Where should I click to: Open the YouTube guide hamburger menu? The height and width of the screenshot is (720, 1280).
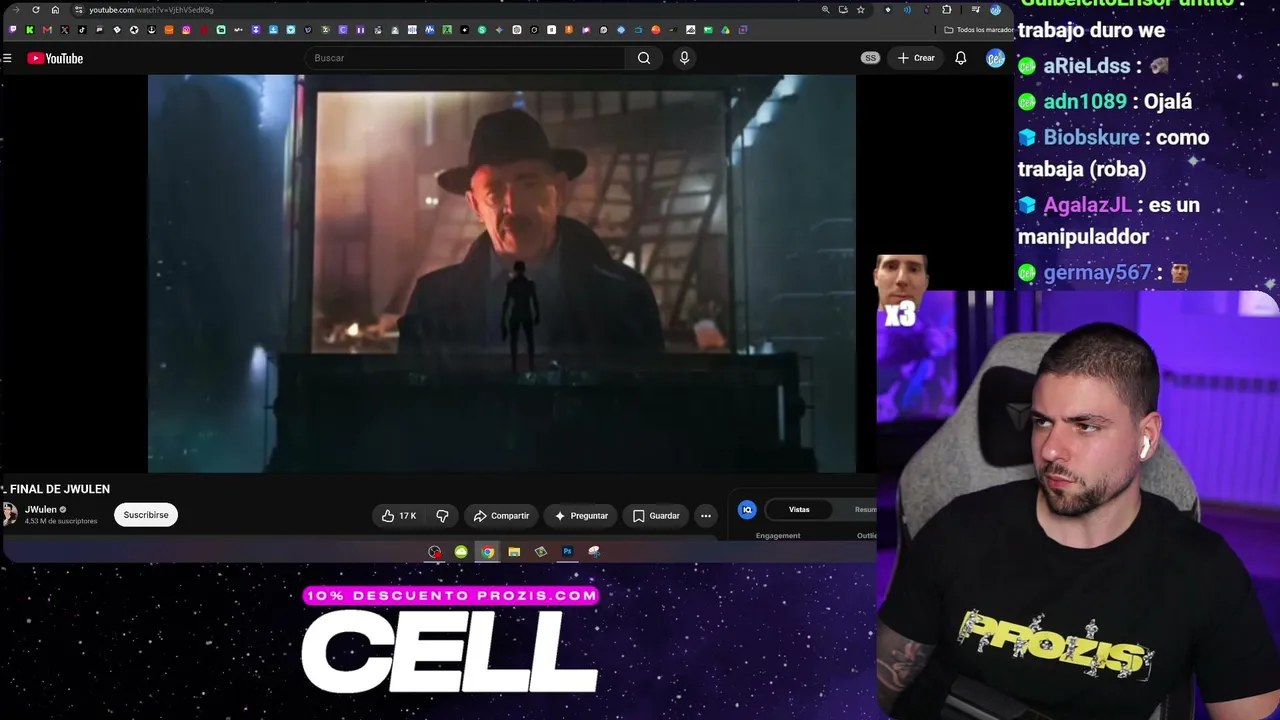(7, 58)
